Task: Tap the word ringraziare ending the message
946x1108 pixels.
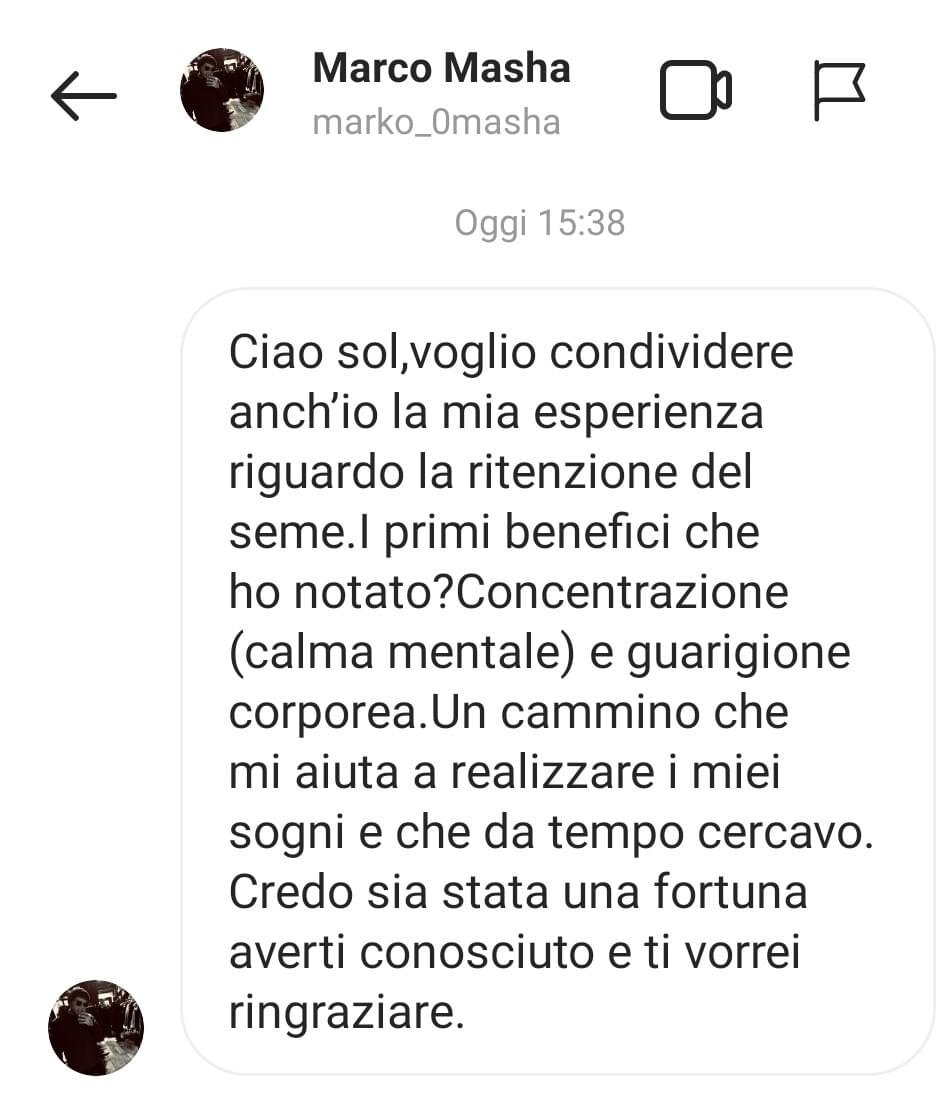Action: [346, 1013]
